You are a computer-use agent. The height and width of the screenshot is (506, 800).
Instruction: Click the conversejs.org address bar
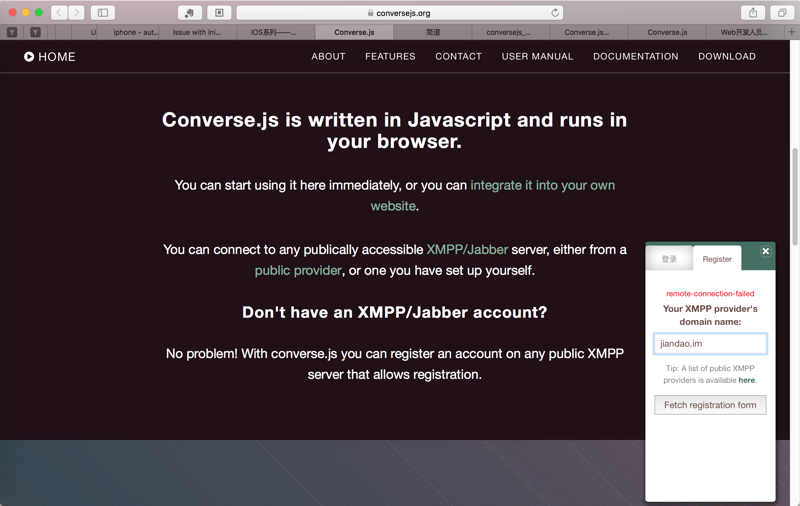399,13
